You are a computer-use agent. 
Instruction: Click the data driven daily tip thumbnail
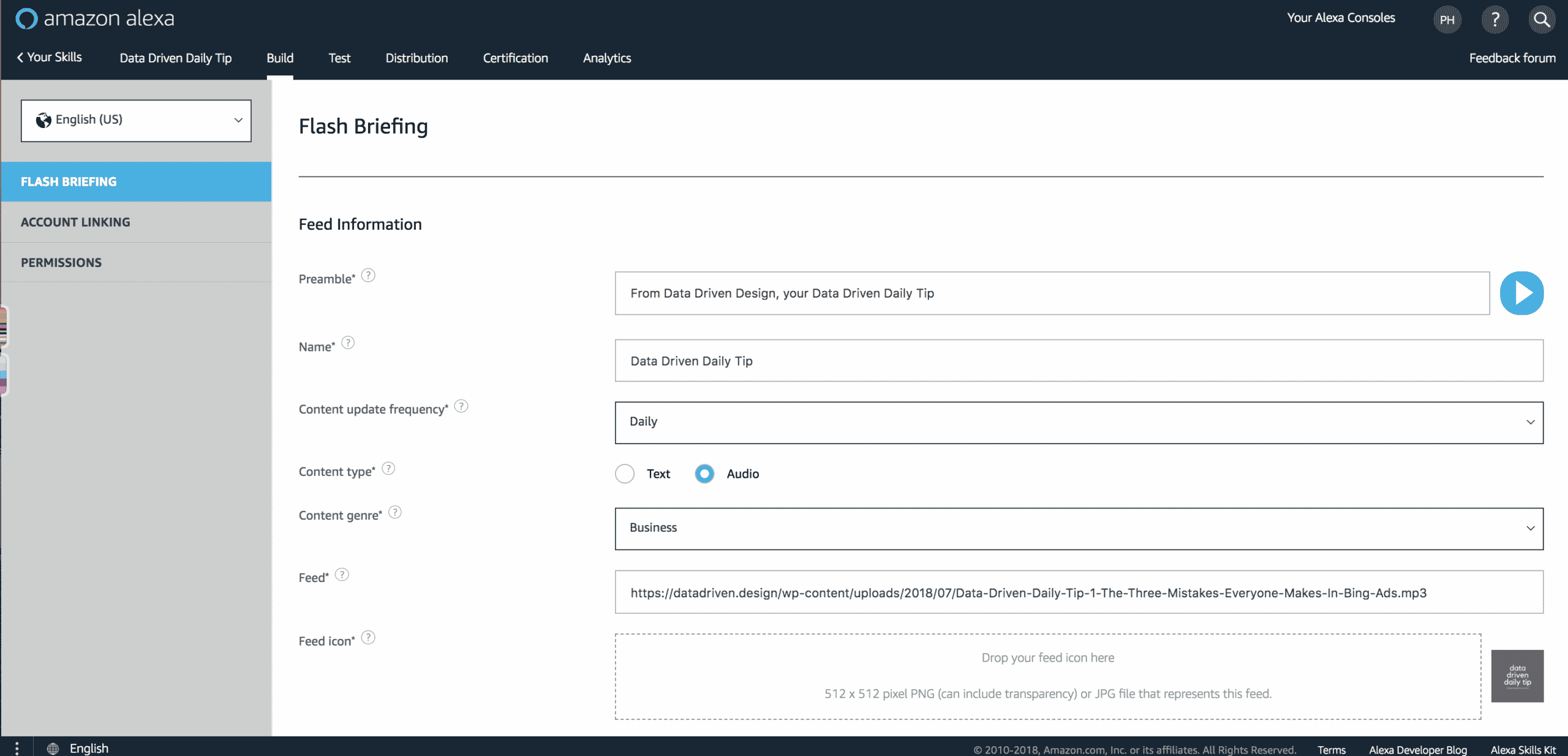coord(1517,676)
